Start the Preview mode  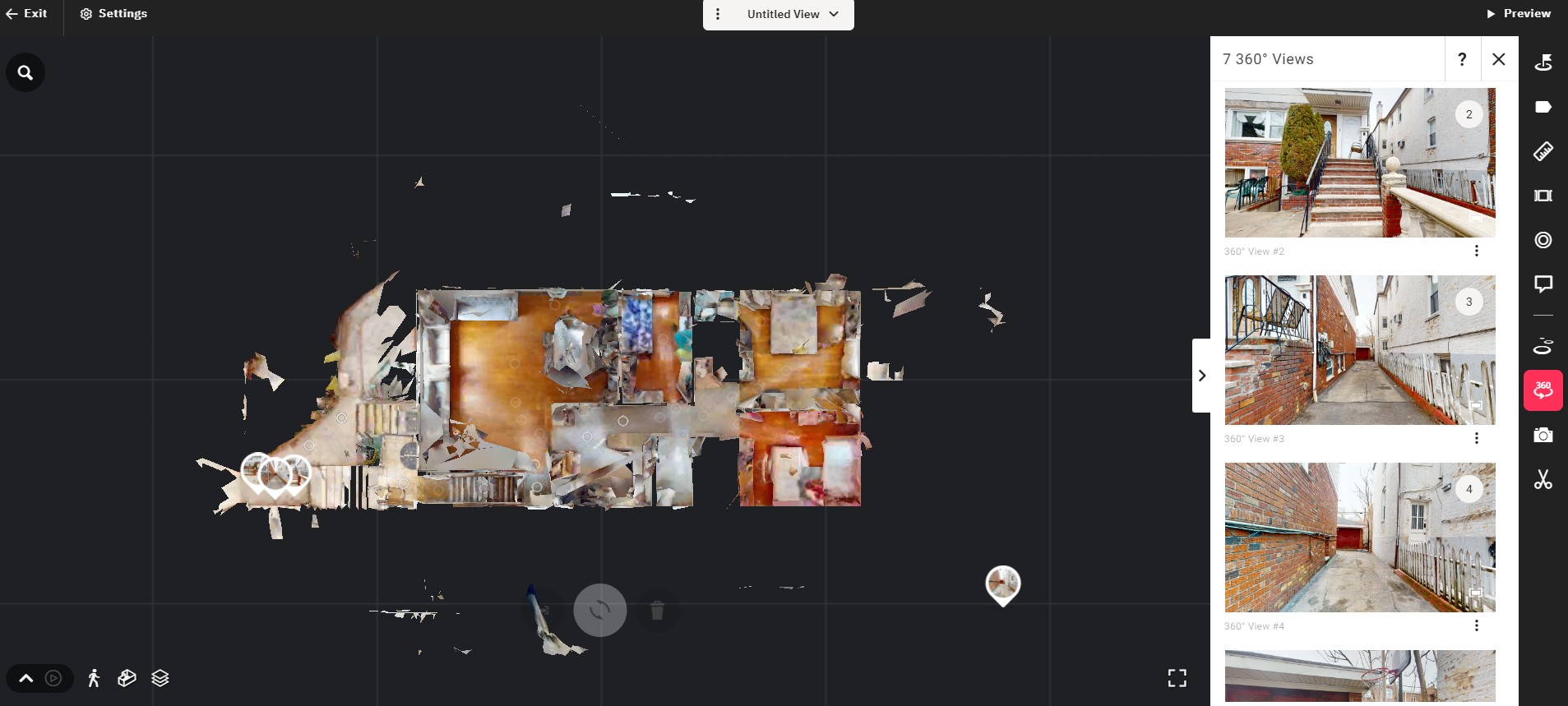pos(1518,14)
